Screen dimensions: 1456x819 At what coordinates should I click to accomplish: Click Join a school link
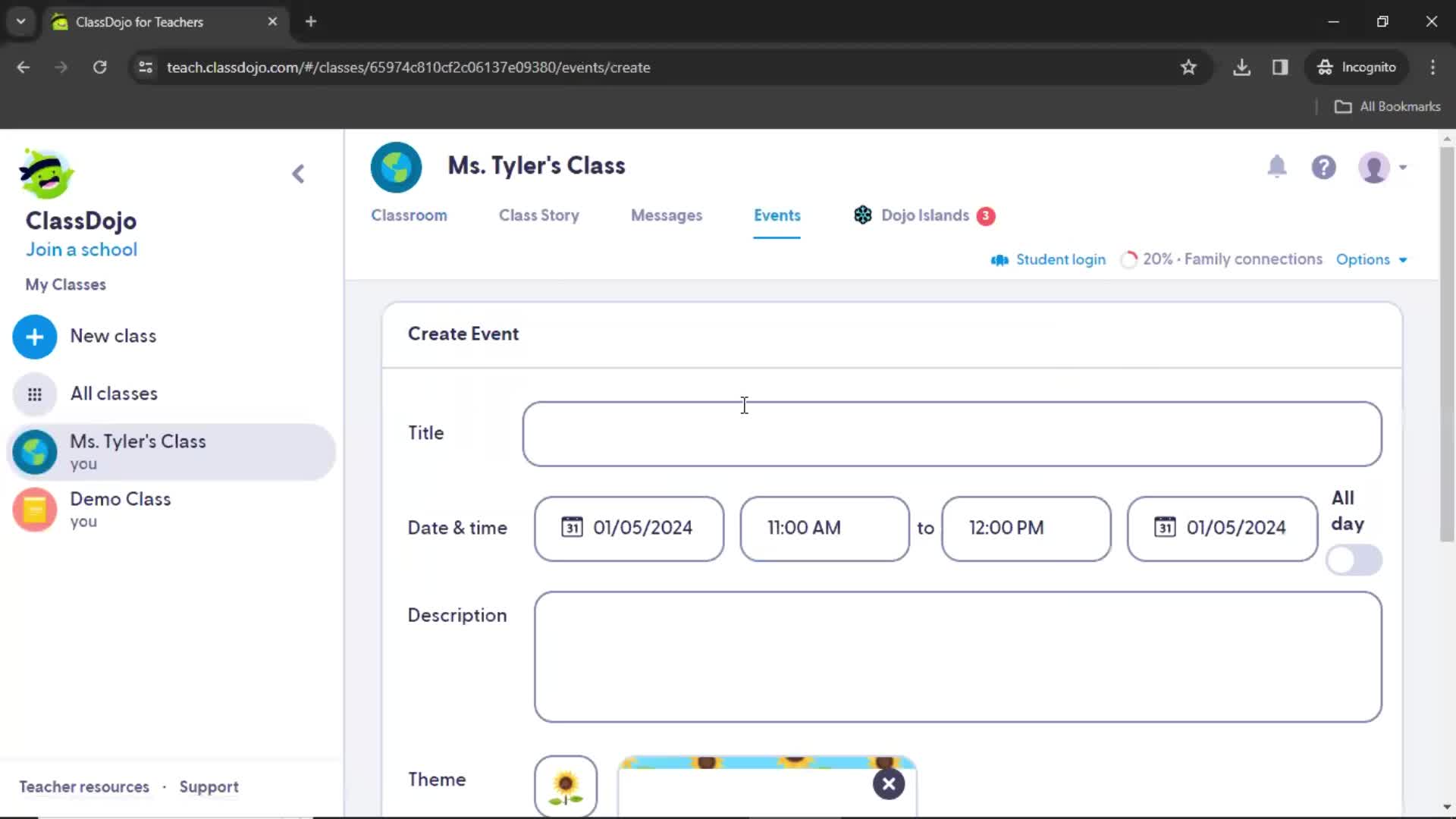point(82,249)
